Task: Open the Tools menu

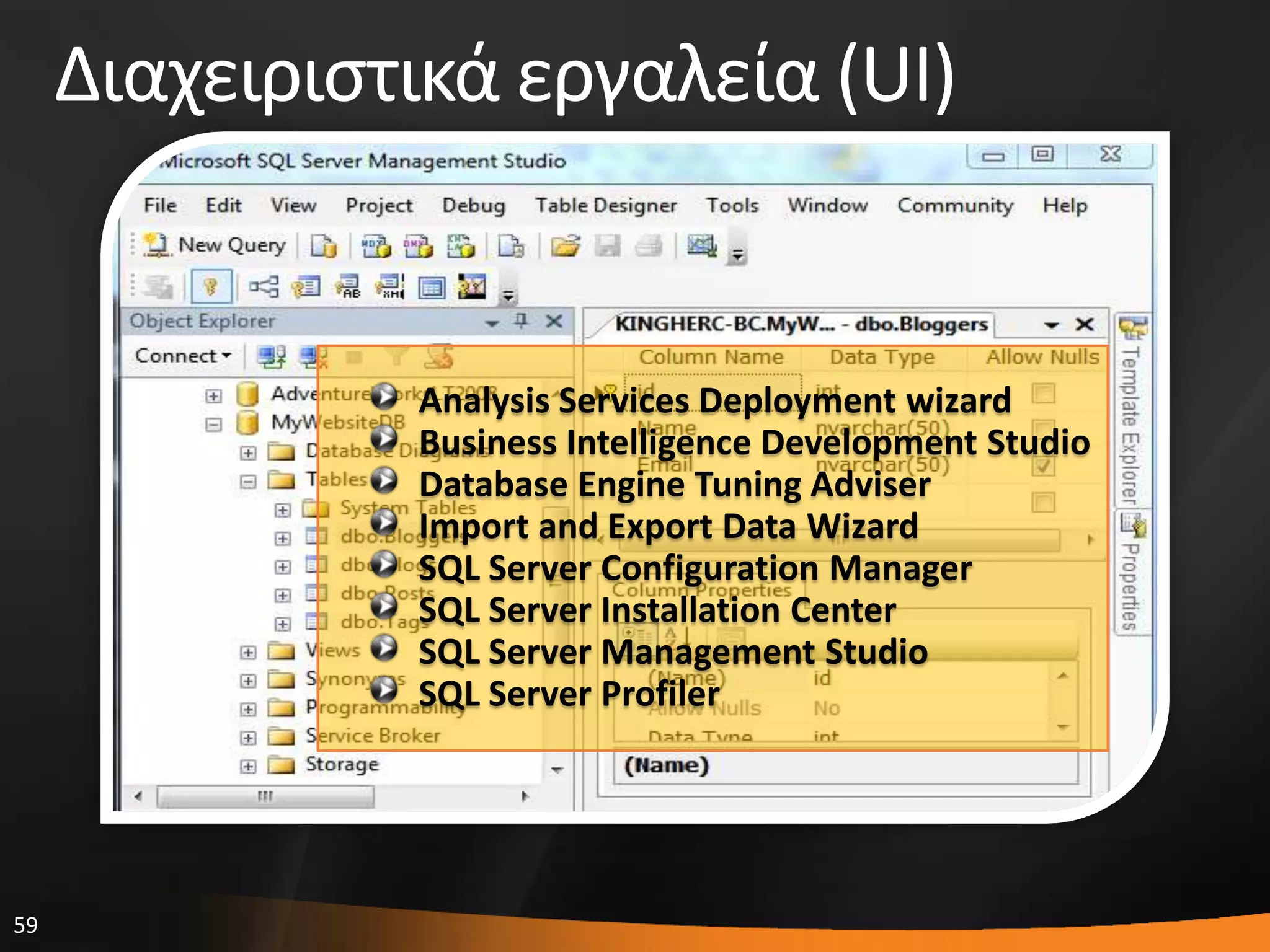Action: pyautogui.click(x=732, y=205)
